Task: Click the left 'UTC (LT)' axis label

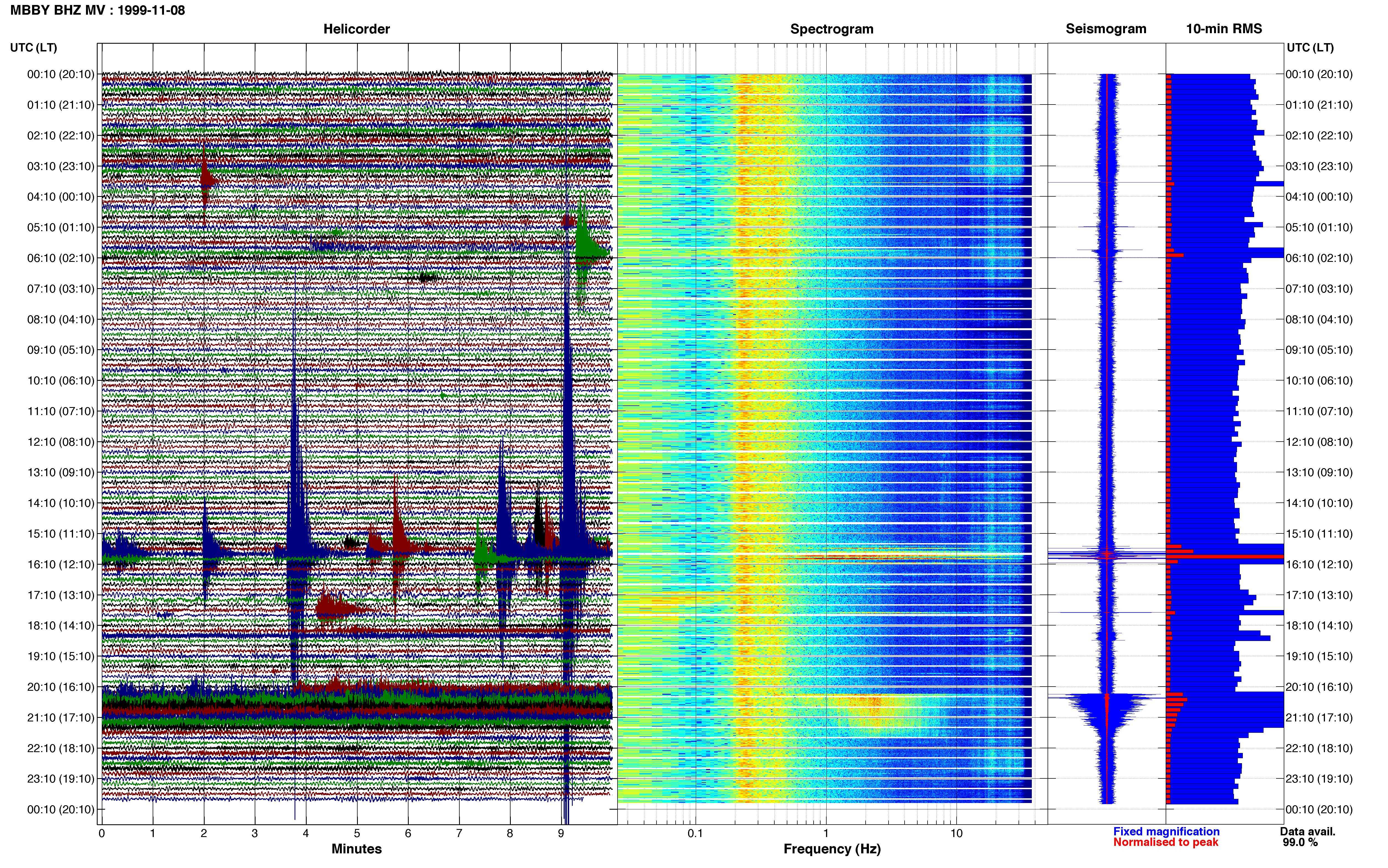Action: (34, 48)
